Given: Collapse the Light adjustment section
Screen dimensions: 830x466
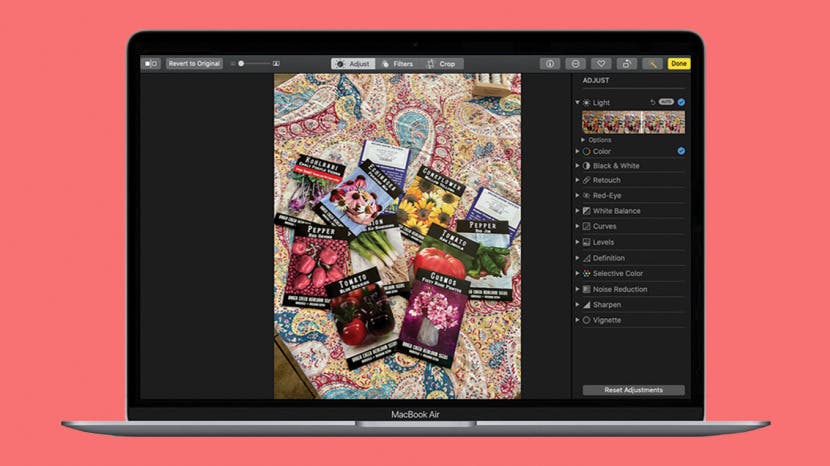Looking at the screenshot, I should 578,102.
